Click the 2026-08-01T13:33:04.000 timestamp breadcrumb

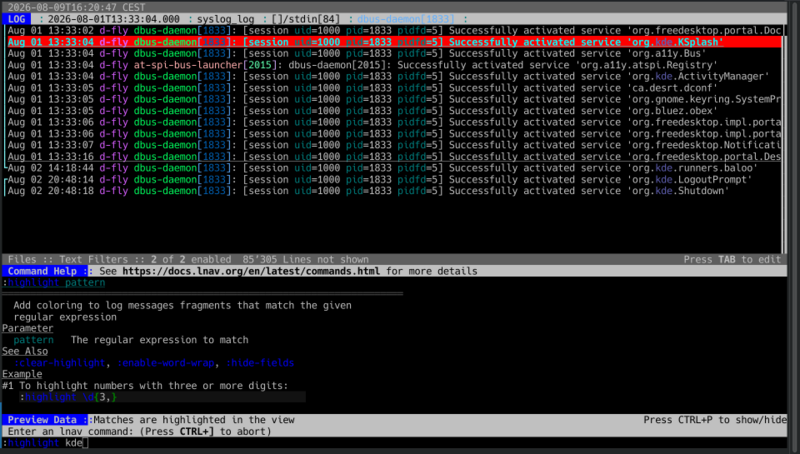[x=113, y=19]
